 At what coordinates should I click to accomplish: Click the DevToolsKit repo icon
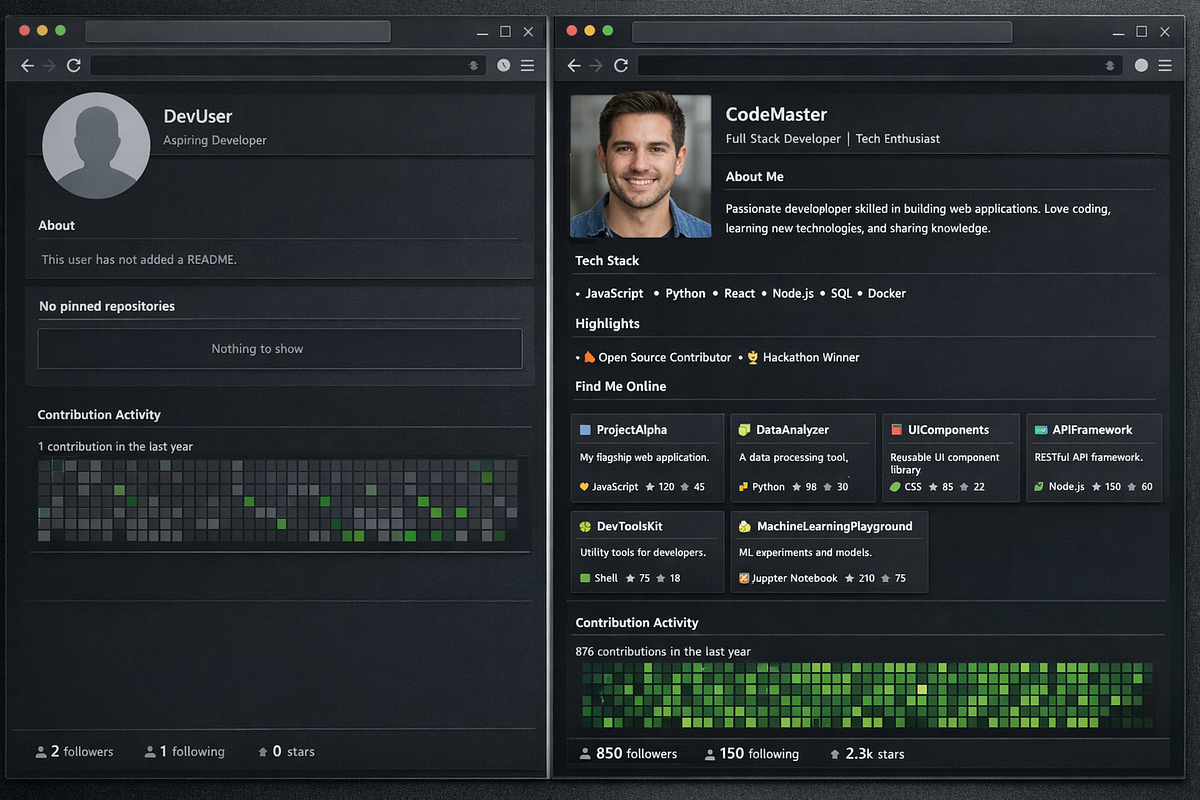coord(586,526)
